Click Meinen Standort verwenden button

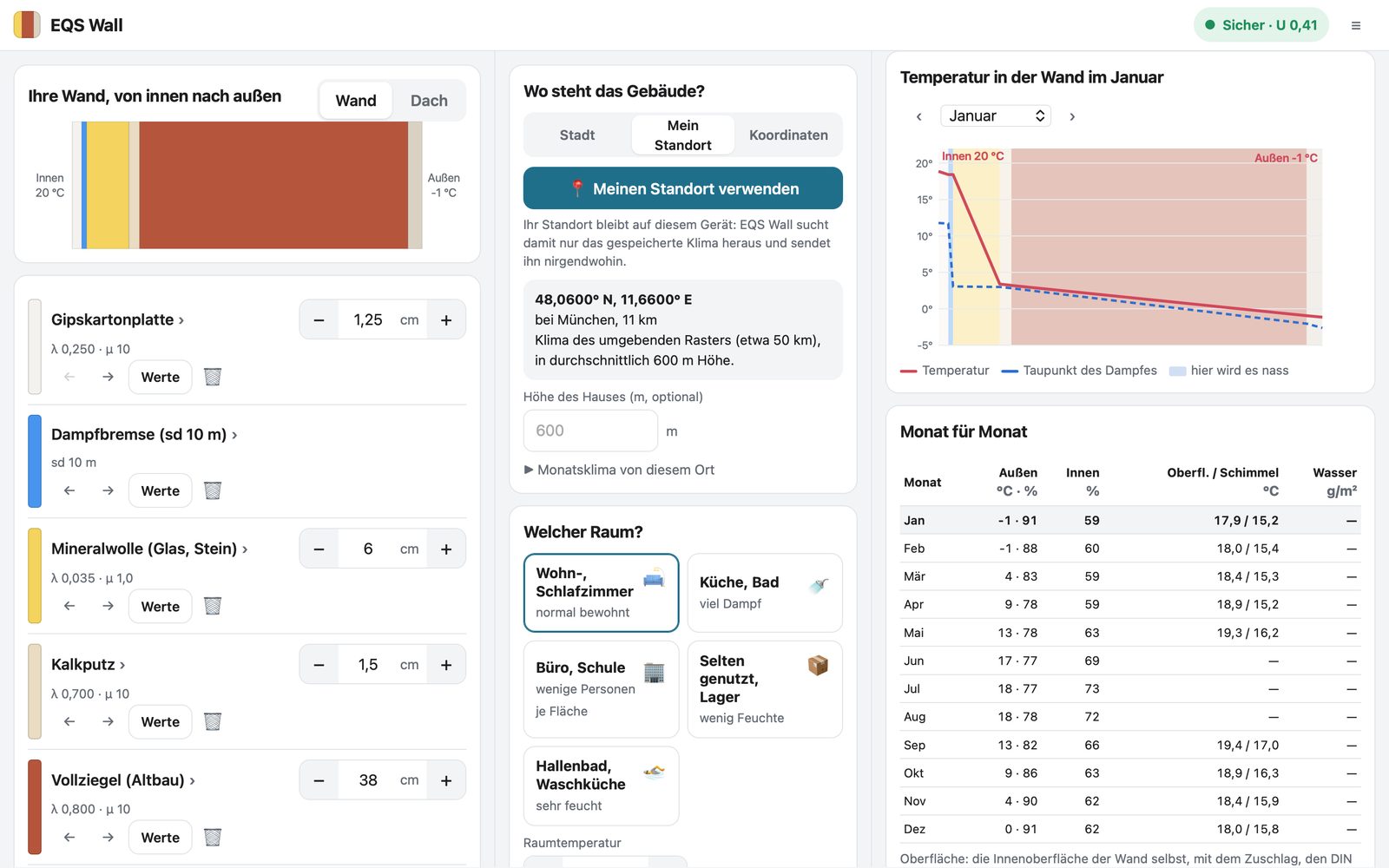pyautogui.click(x=682, y=188)
